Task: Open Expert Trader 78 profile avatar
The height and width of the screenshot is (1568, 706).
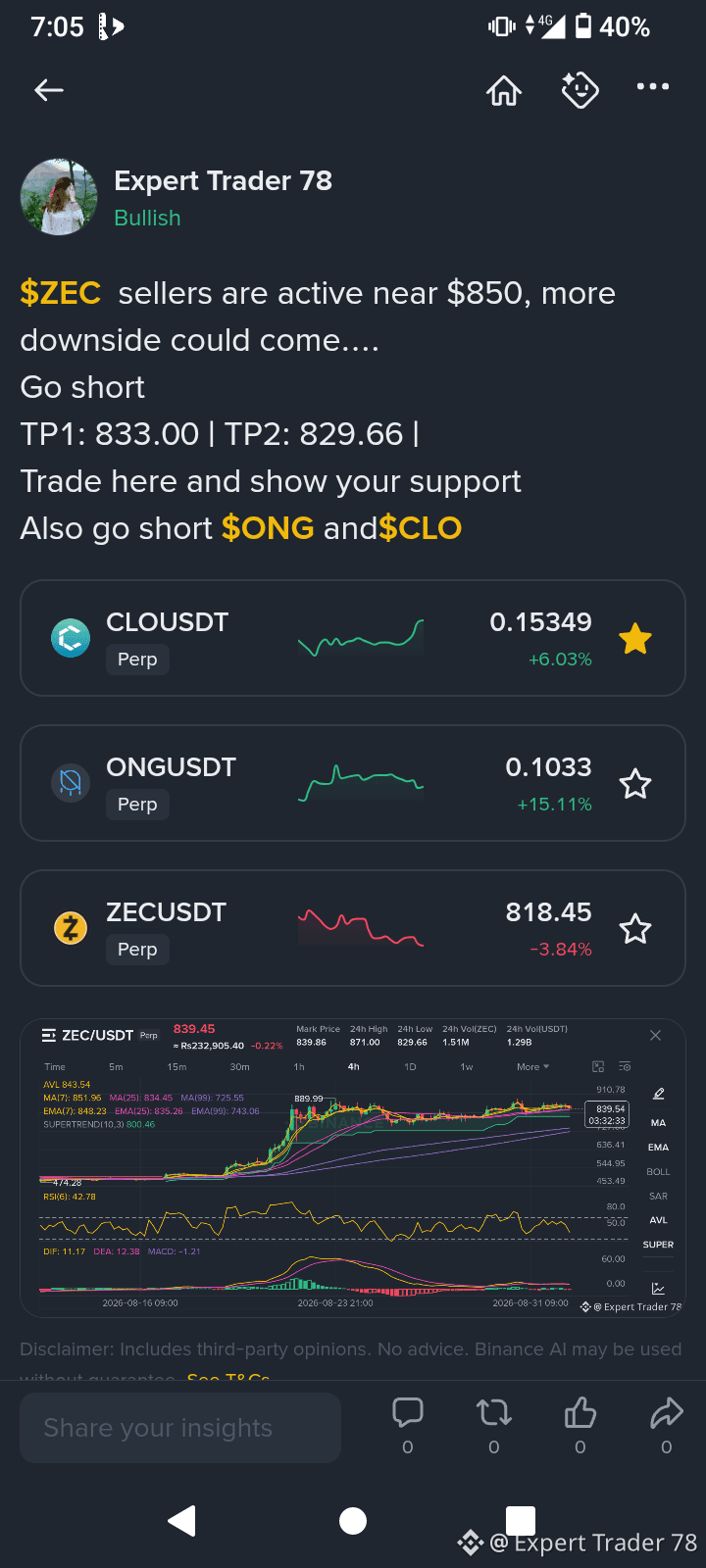Action: (x=59, y=197)
